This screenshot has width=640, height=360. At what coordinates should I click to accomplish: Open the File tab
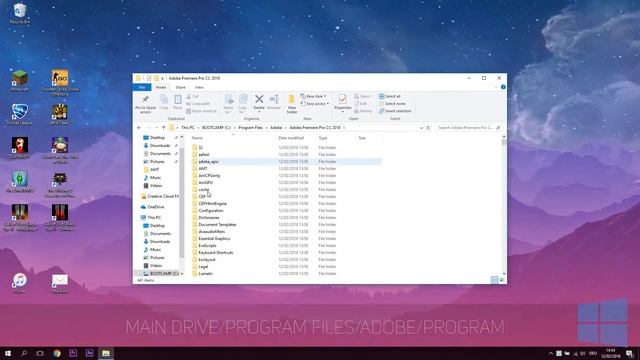[142, 87]
